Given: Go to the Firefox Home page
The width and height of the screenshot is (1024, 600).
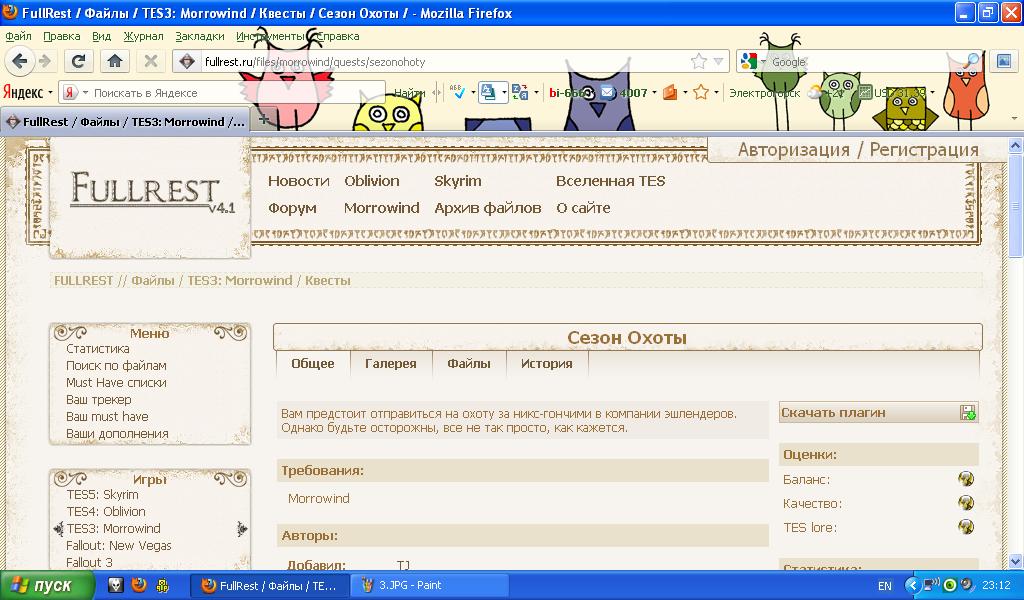Looking at the screenshot, I should pos(115,61).
